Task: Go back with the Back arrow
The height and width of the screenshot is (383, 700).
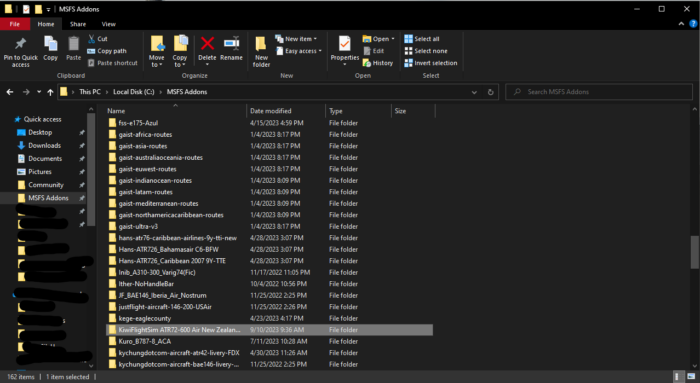Action: 10,92
